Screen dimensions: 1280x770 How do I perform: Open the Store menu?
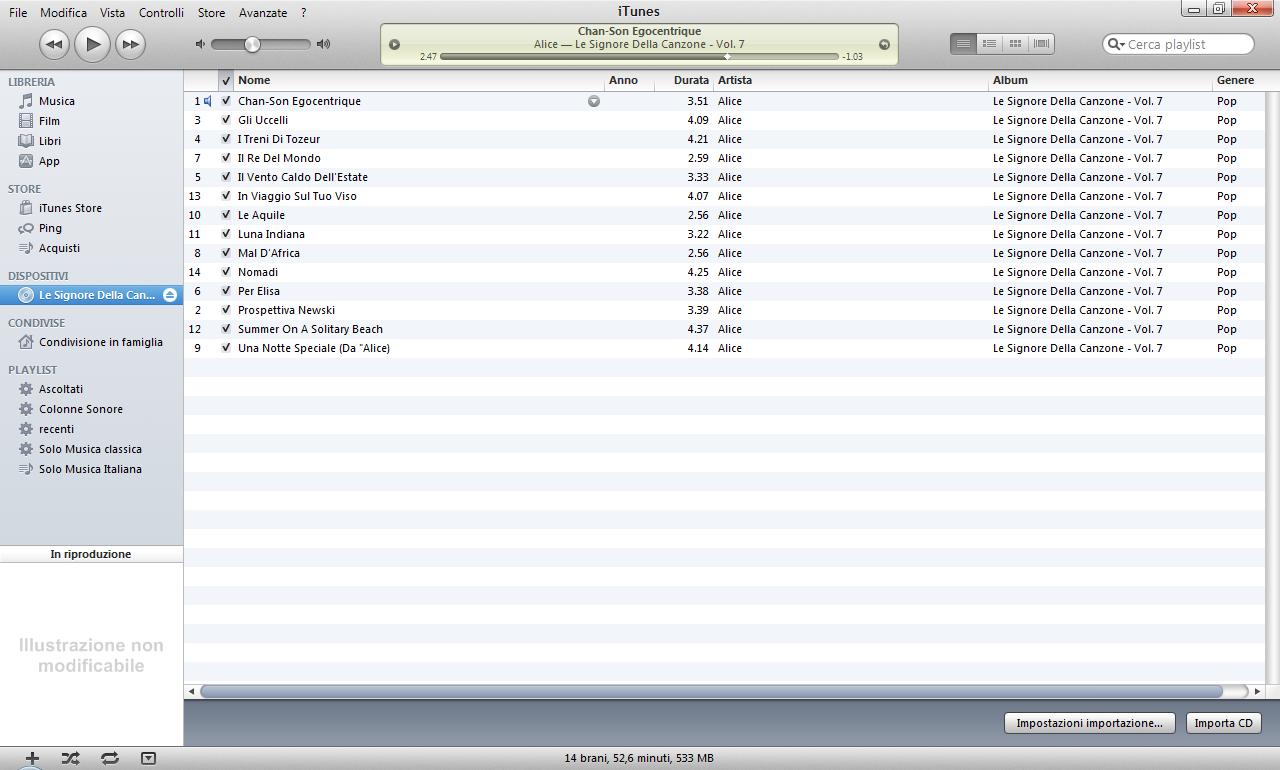211,13
